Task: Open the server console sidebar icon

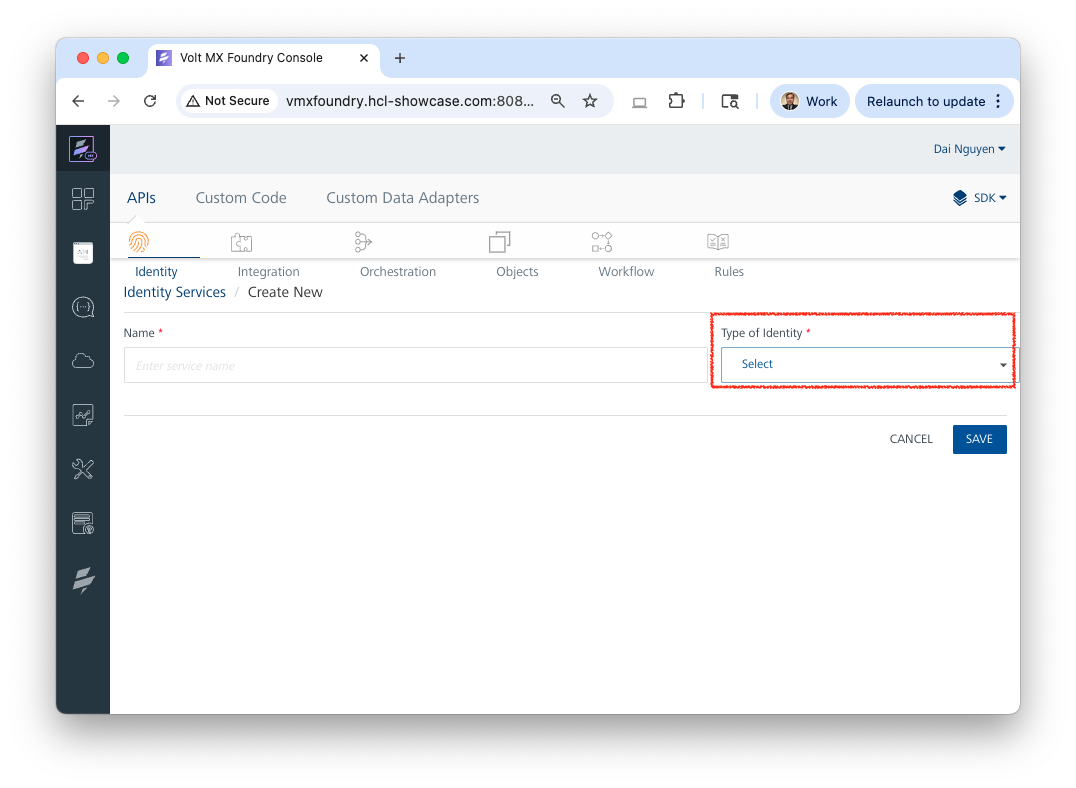Action: coord(82,524)
